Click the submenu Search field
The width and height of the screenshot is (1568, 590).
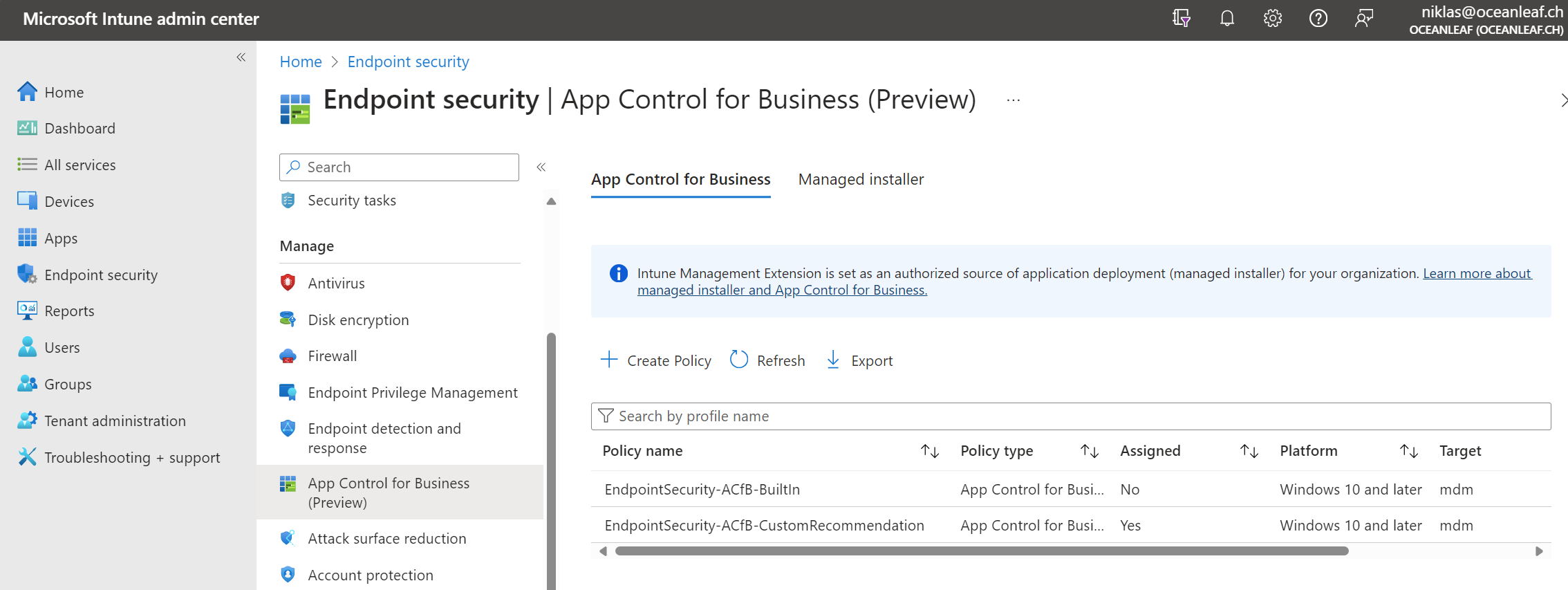[x=400, y=167]
